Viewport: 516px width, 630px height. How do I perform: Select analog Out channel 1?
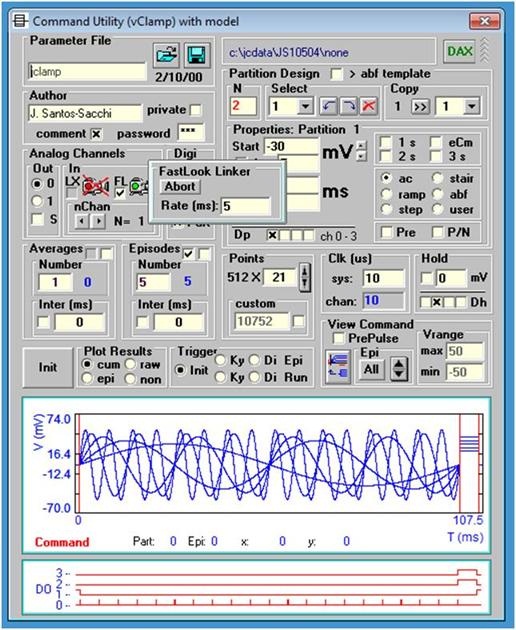[37, 200]
